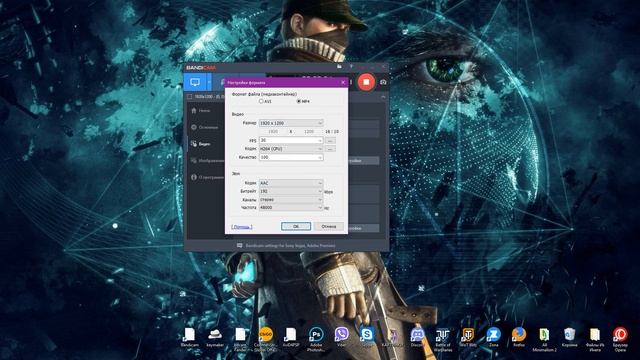Click the Отмена cancel button
640x360 pixels.
[x=329, y=226]
